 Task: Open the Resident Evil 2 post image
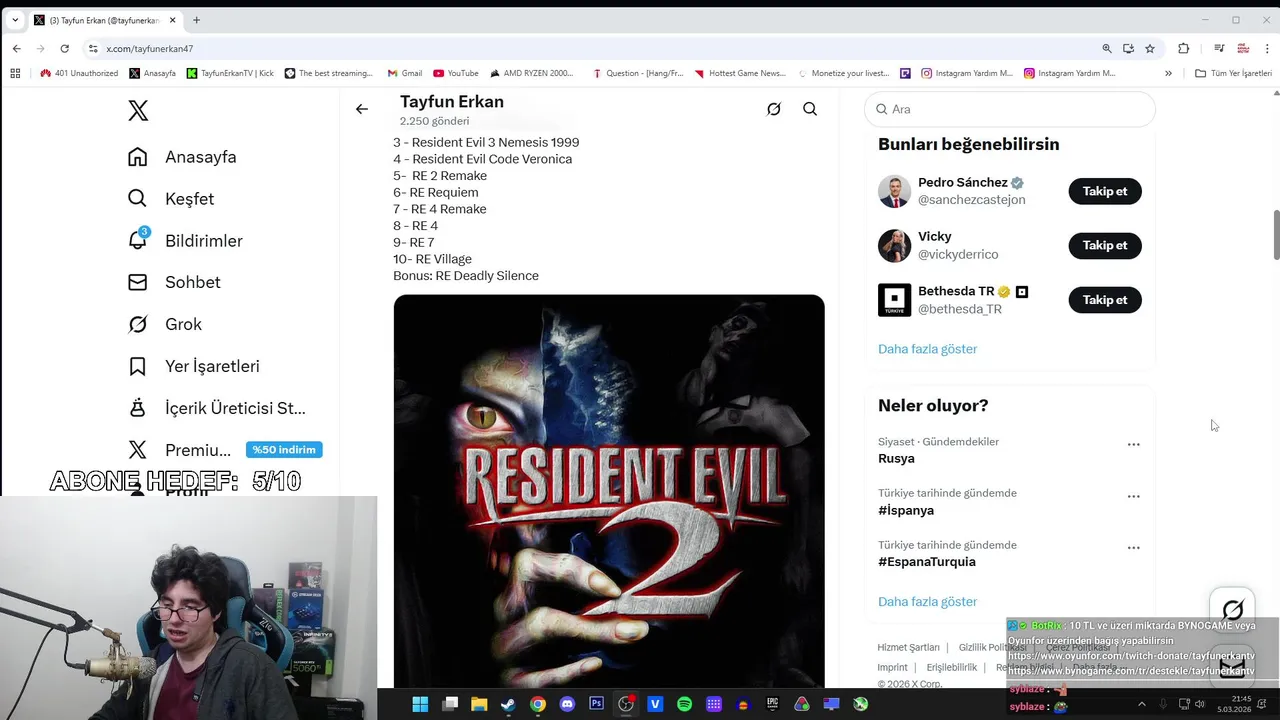pos(609,491)
